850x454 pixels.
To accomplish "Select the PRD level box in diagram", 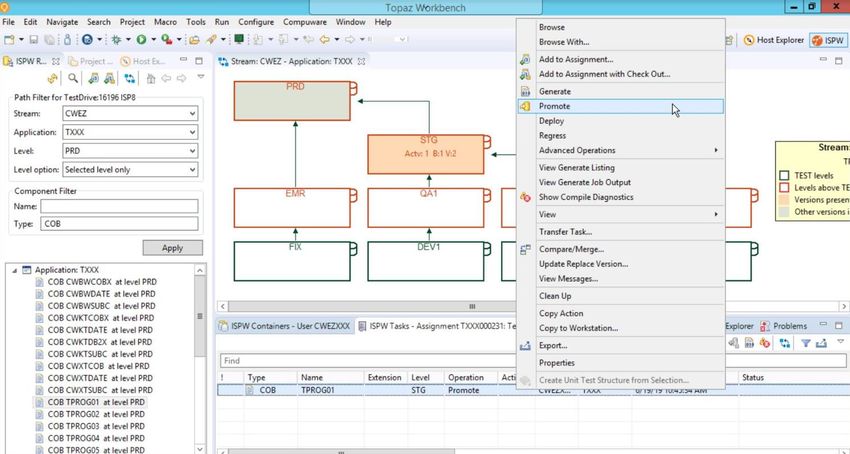I will 293,101.
